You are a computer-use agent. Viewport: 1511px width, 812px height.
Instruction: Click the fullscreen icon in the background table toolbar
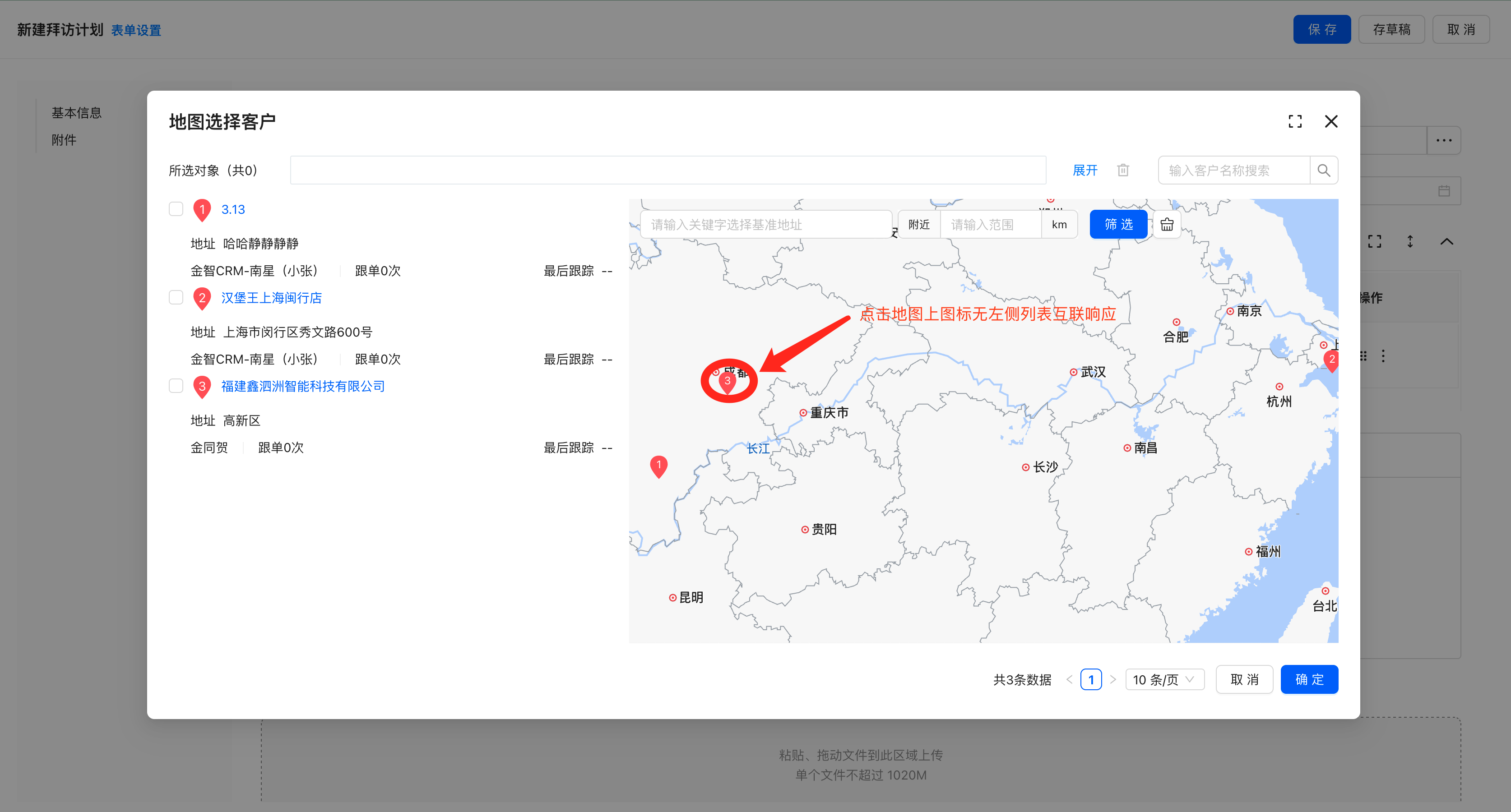[1374, 241]
